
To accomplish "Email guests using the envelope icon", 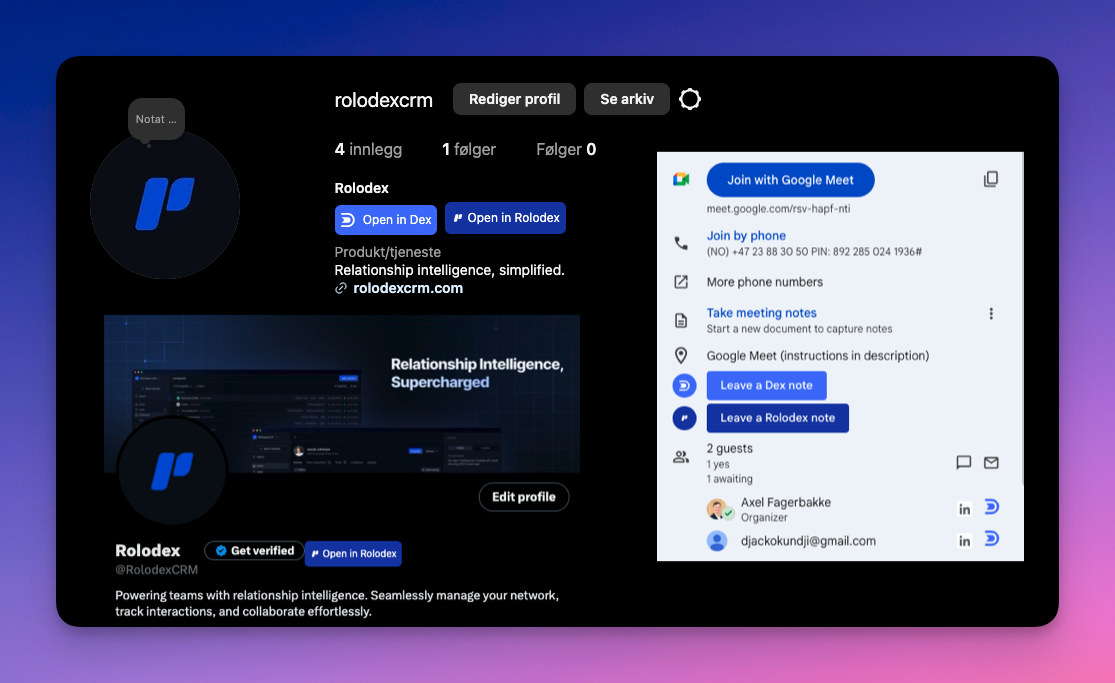I will 991,462.
